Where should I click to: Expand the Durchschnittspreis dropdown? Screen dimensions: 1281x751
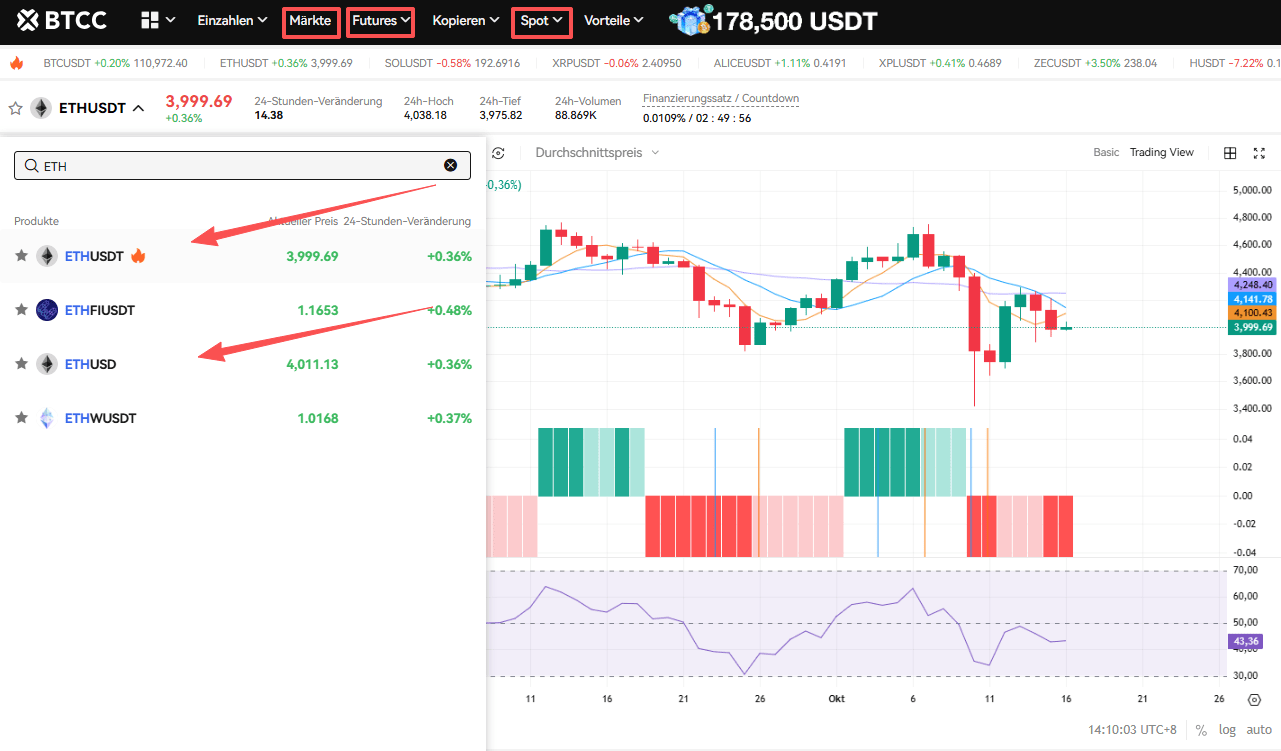click(x=597, y=153)
